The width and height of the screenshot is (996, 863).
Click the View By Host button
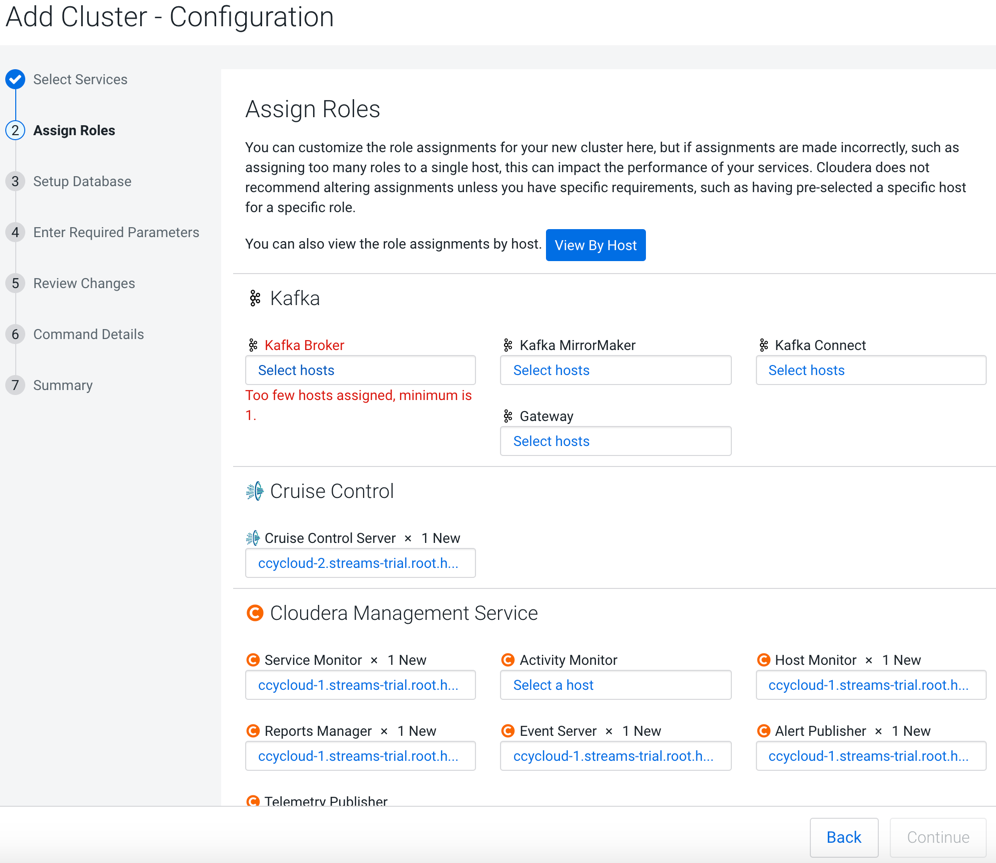tap(595, 245)
